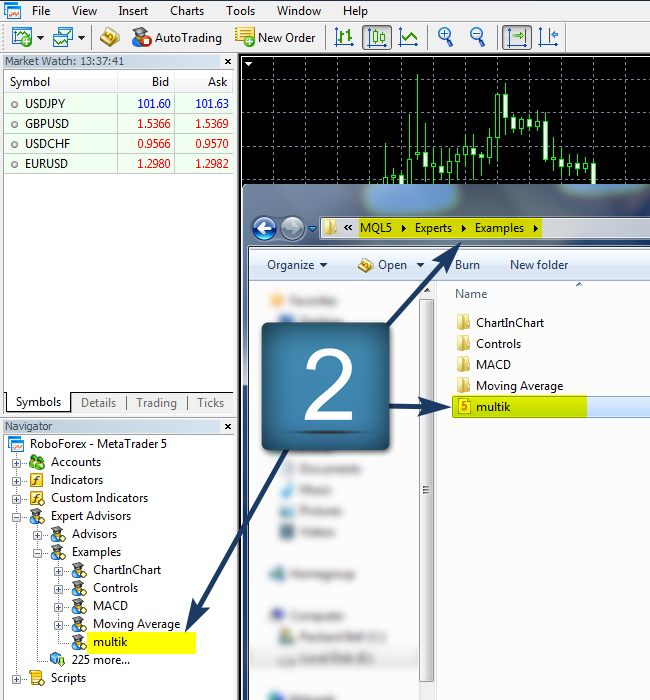Viewport: 650px width, 700px height.
Task: Click the Burn button in Explorer
Action: point(467,265)
